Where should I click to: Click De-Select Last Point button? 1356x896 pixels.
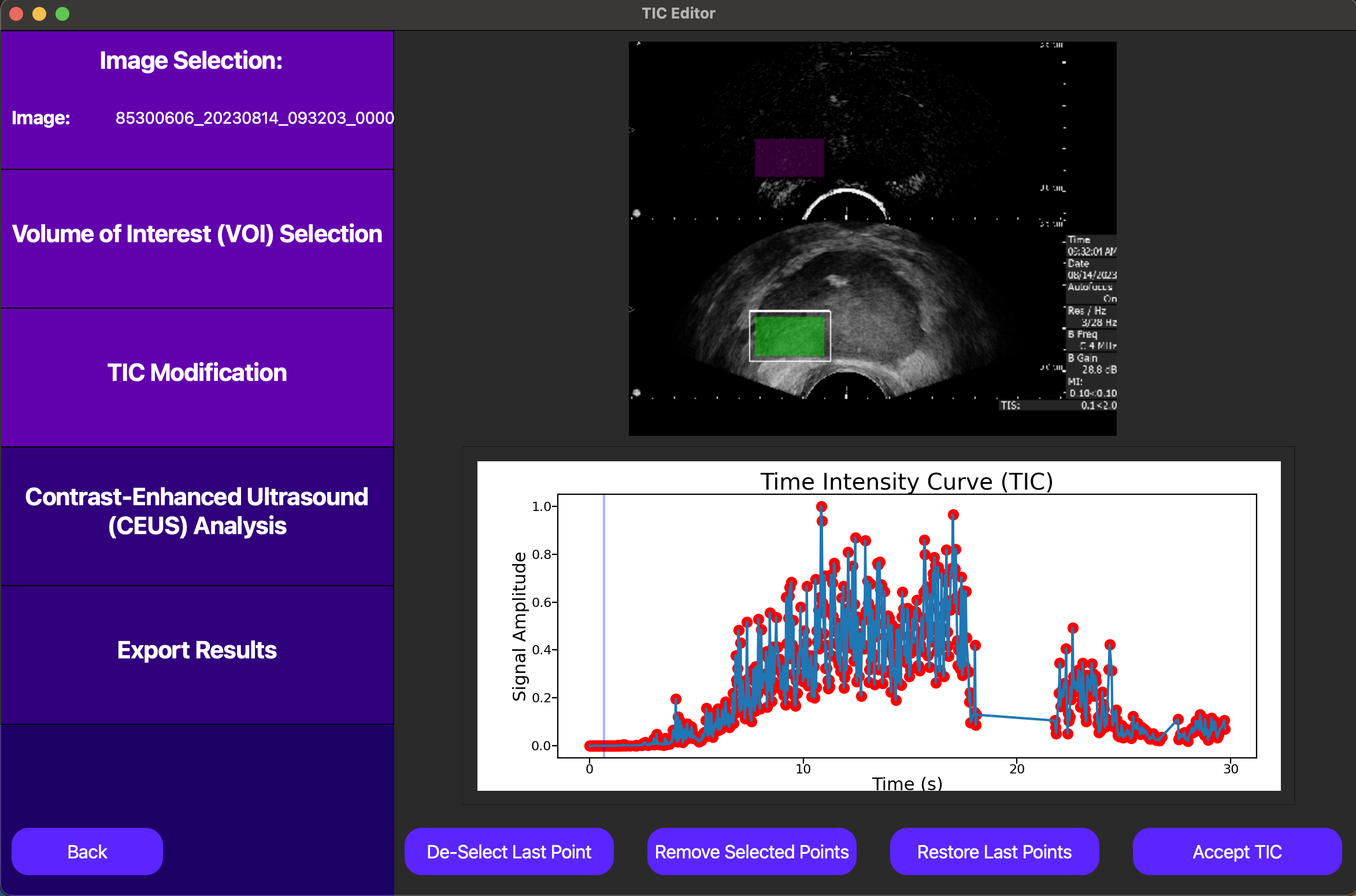click(509, 851)
